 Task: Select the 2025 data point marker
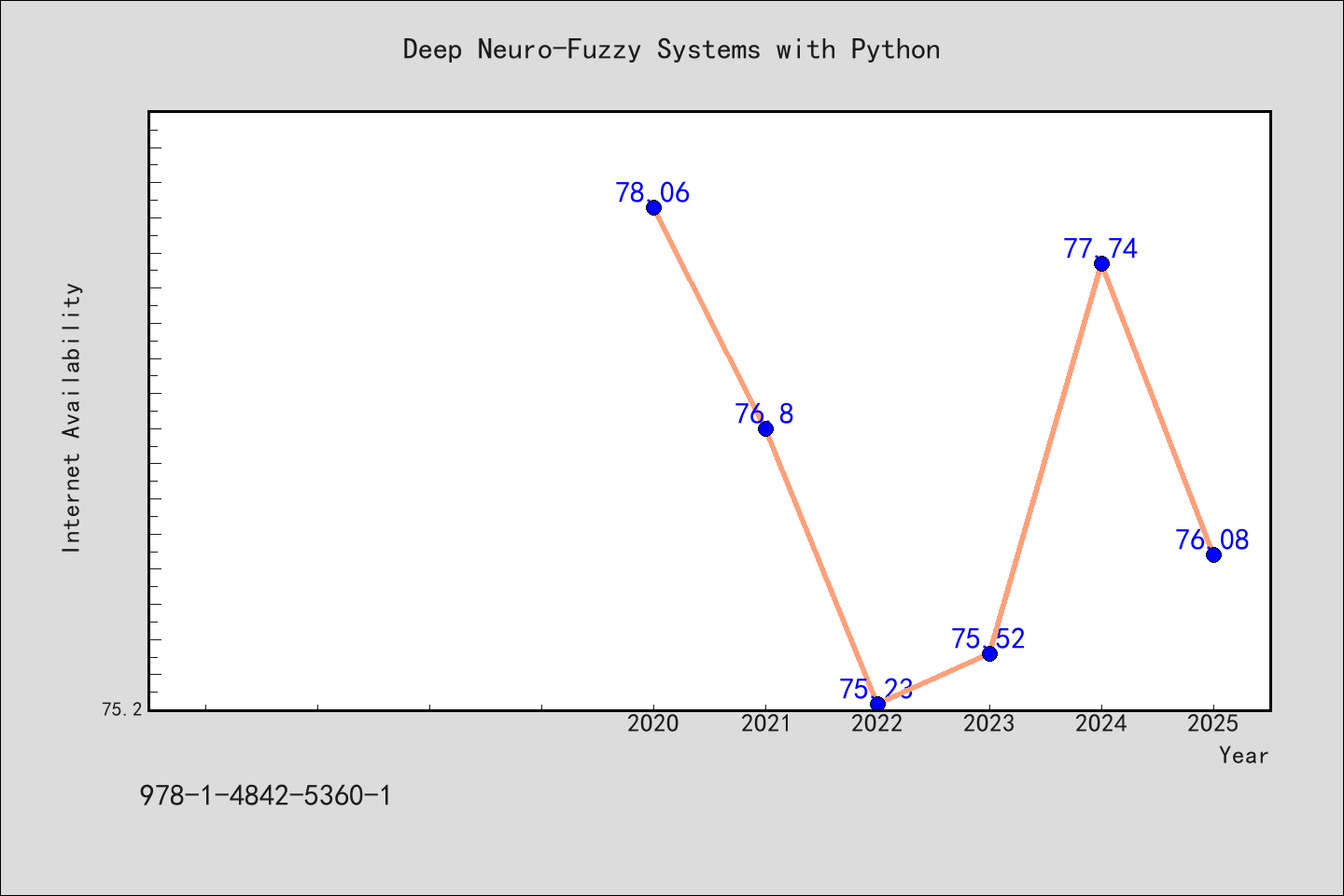coord(1213,554)
